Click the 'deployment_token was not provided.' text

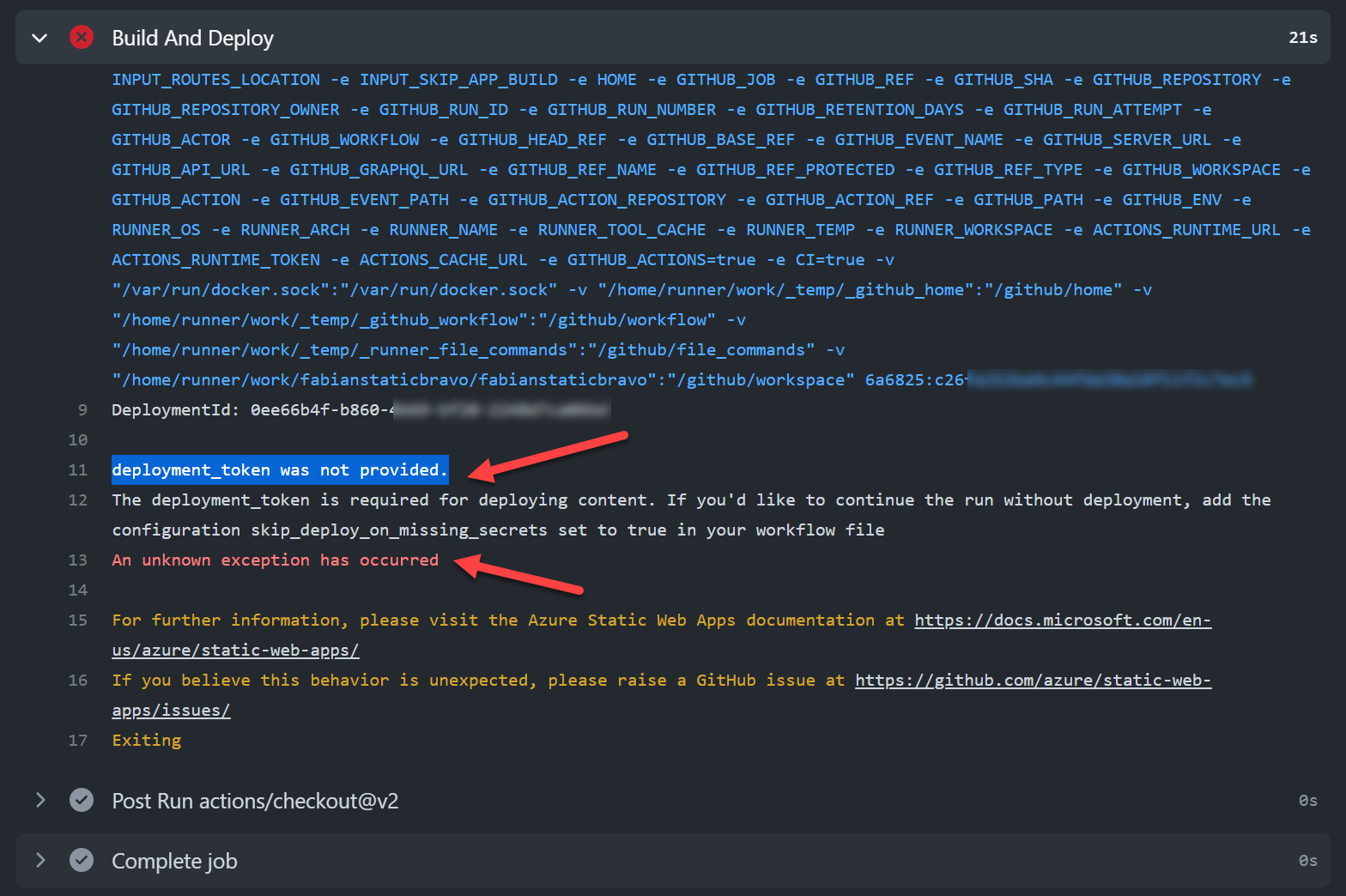click(x=280, y=470)
